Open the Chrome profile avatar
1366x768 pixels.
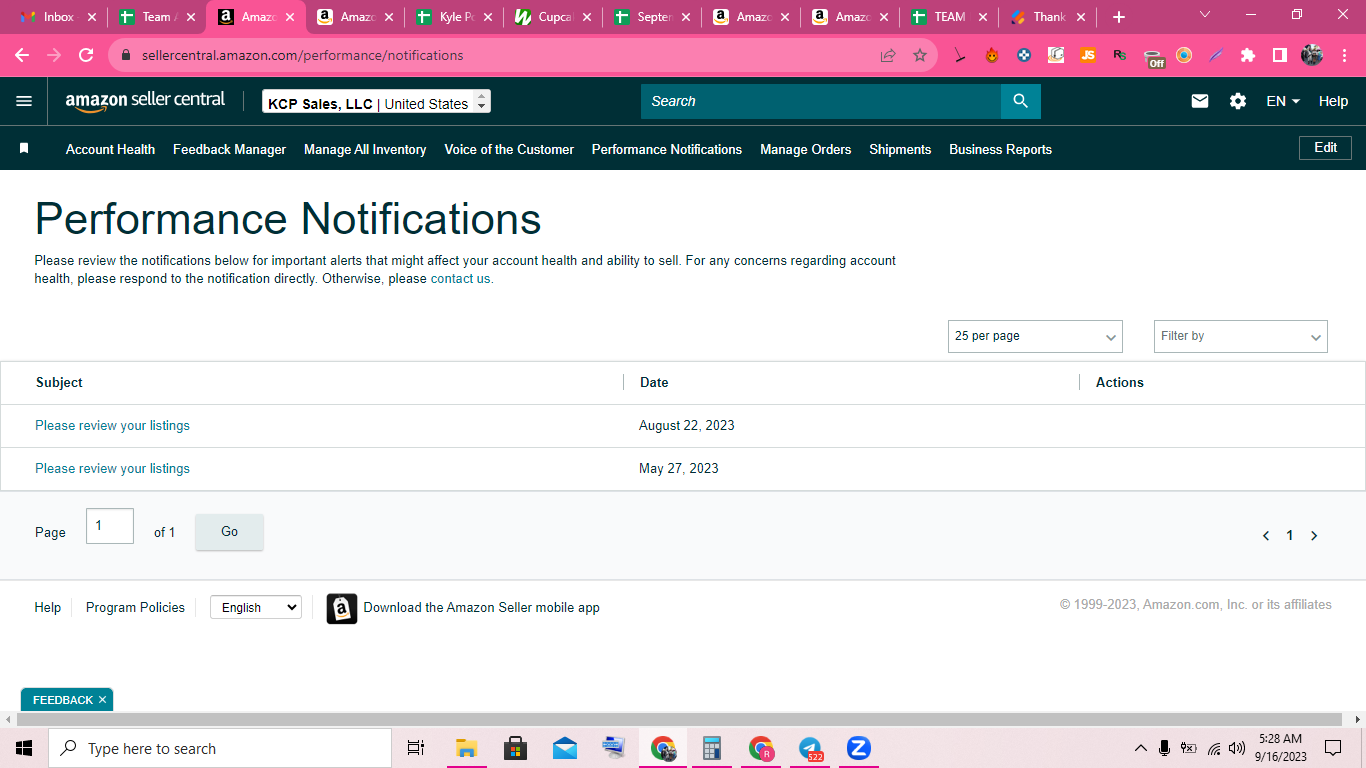coord(1312,56)
